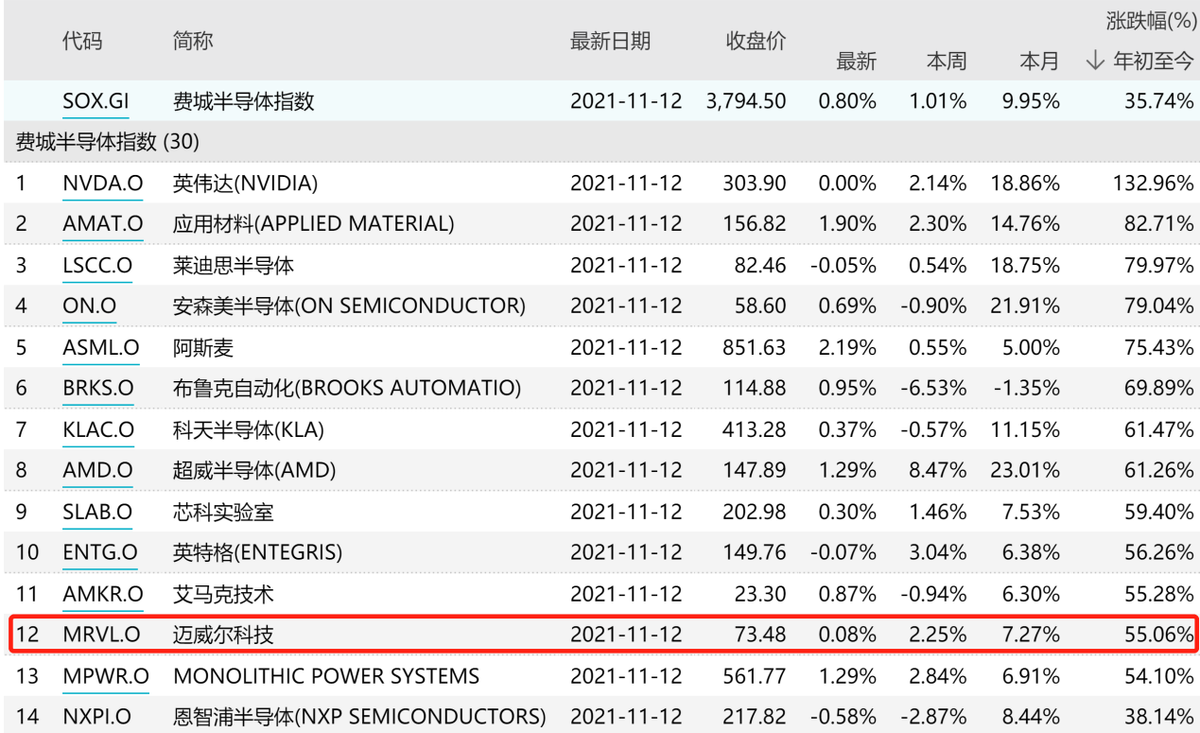1200x733 pixels.
Task: Open the AMAT.O ticker link
Action: 101,224
